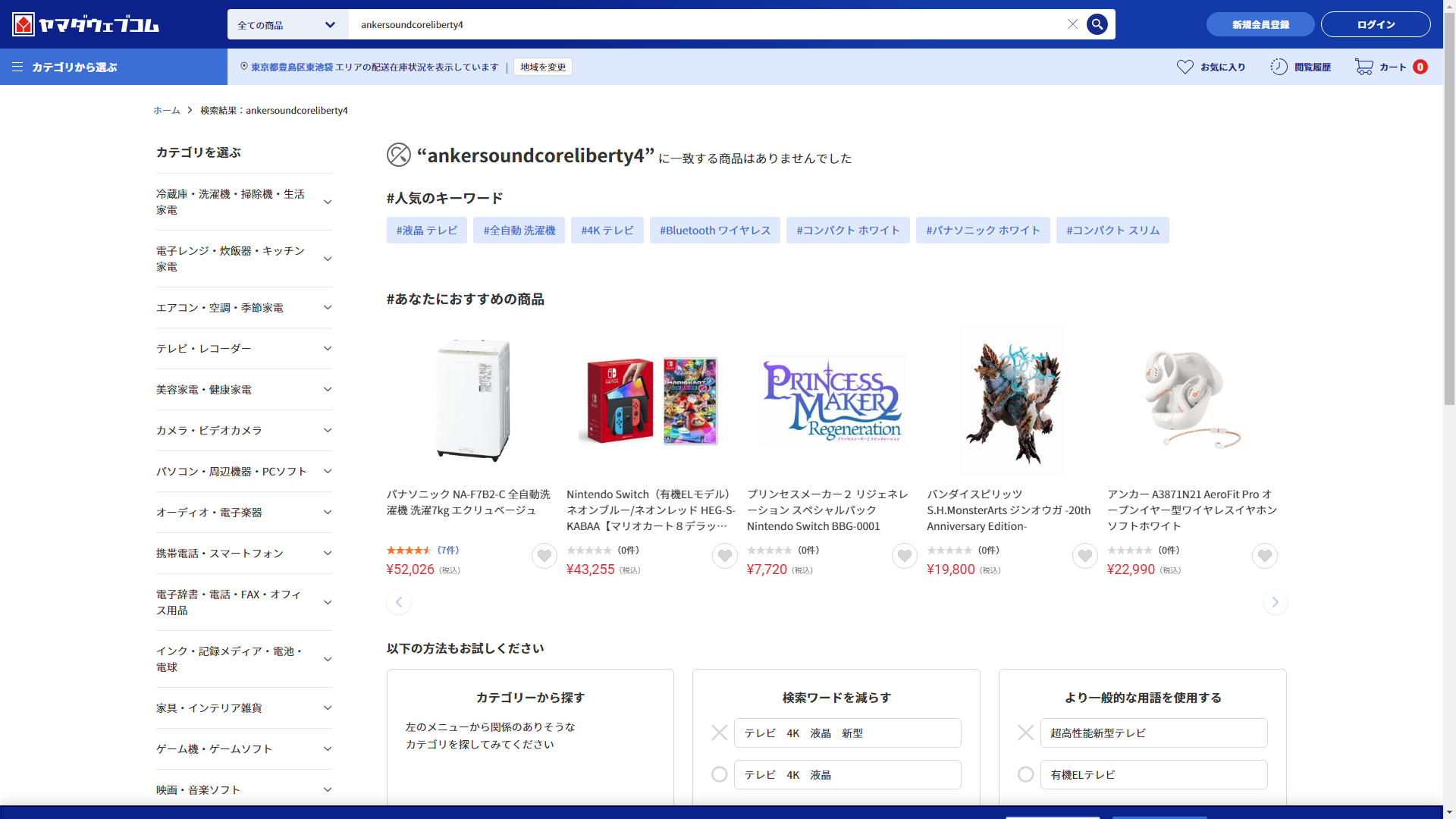Favorite the Panasonic washing machine heart
The image size is (1456, 819).
pyautogui.click(x=544, y=556)
